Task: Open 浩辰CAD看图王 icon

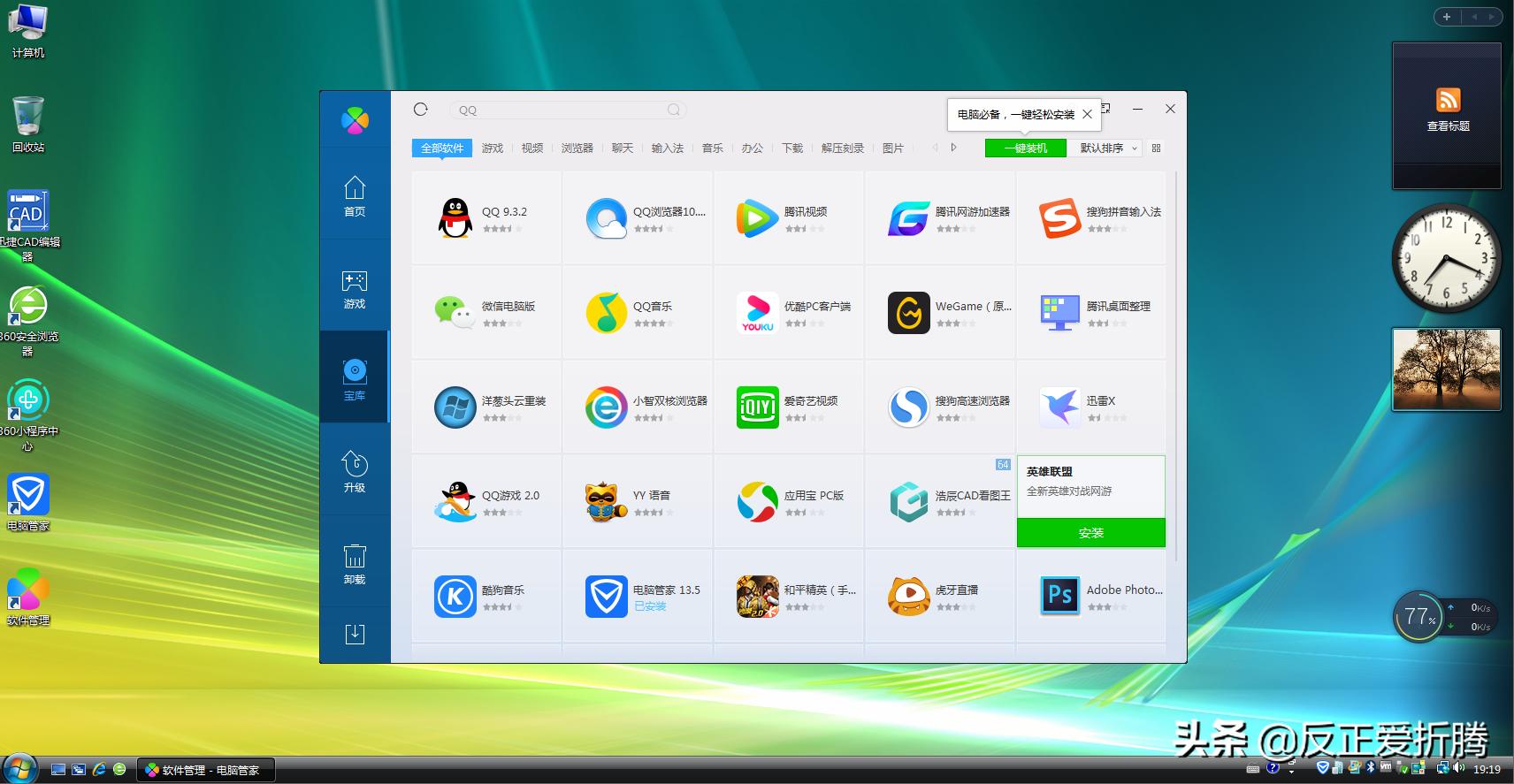Action: pyautogui.click(x=908, y=502)
